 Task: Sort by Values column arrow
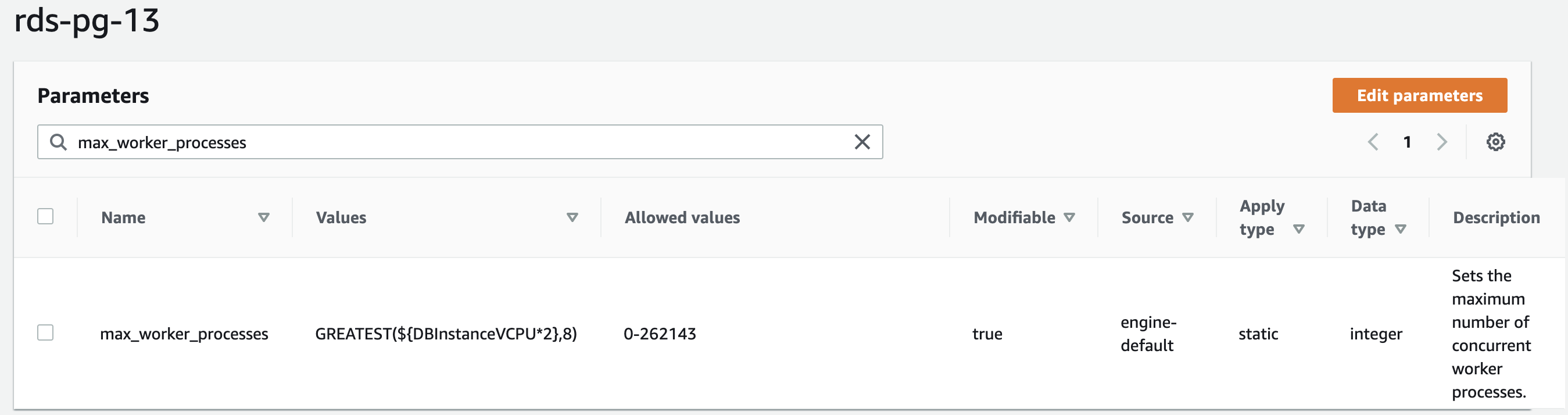(572, 218)
